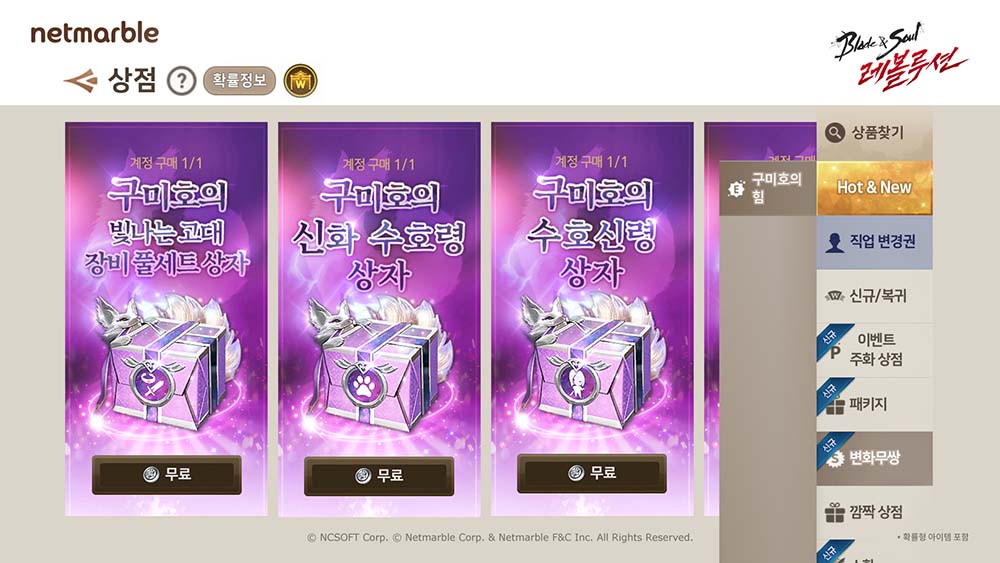1000x563 pixels.
Task: Click the gold W shop coin icon
Action: 300,81
